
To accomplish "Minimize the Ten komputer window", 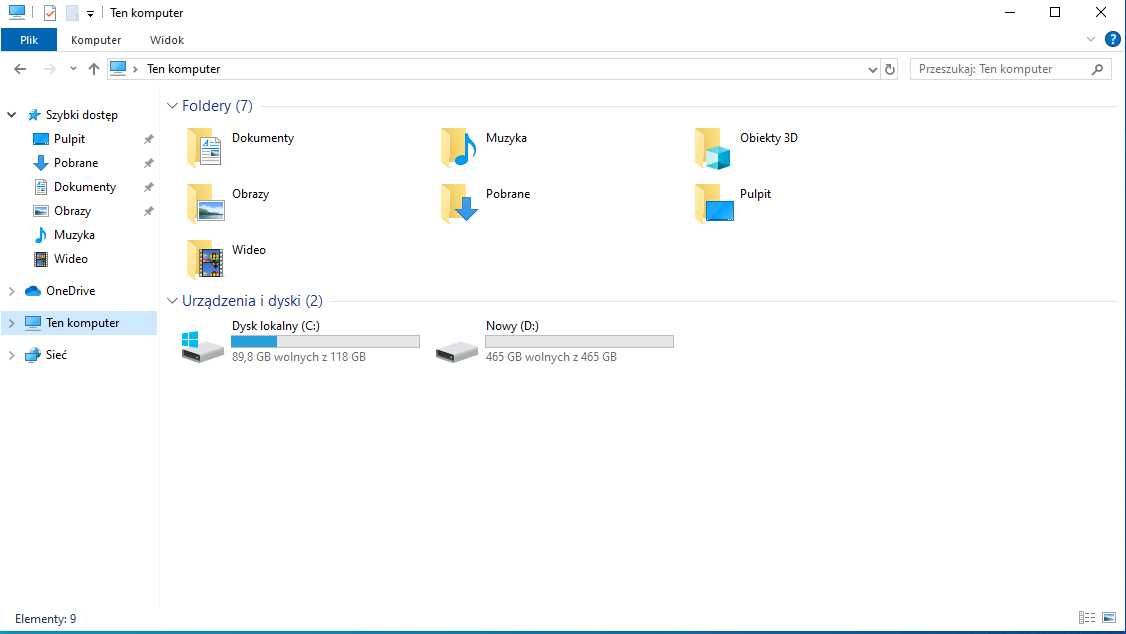I will click(x=1010, y=12).
